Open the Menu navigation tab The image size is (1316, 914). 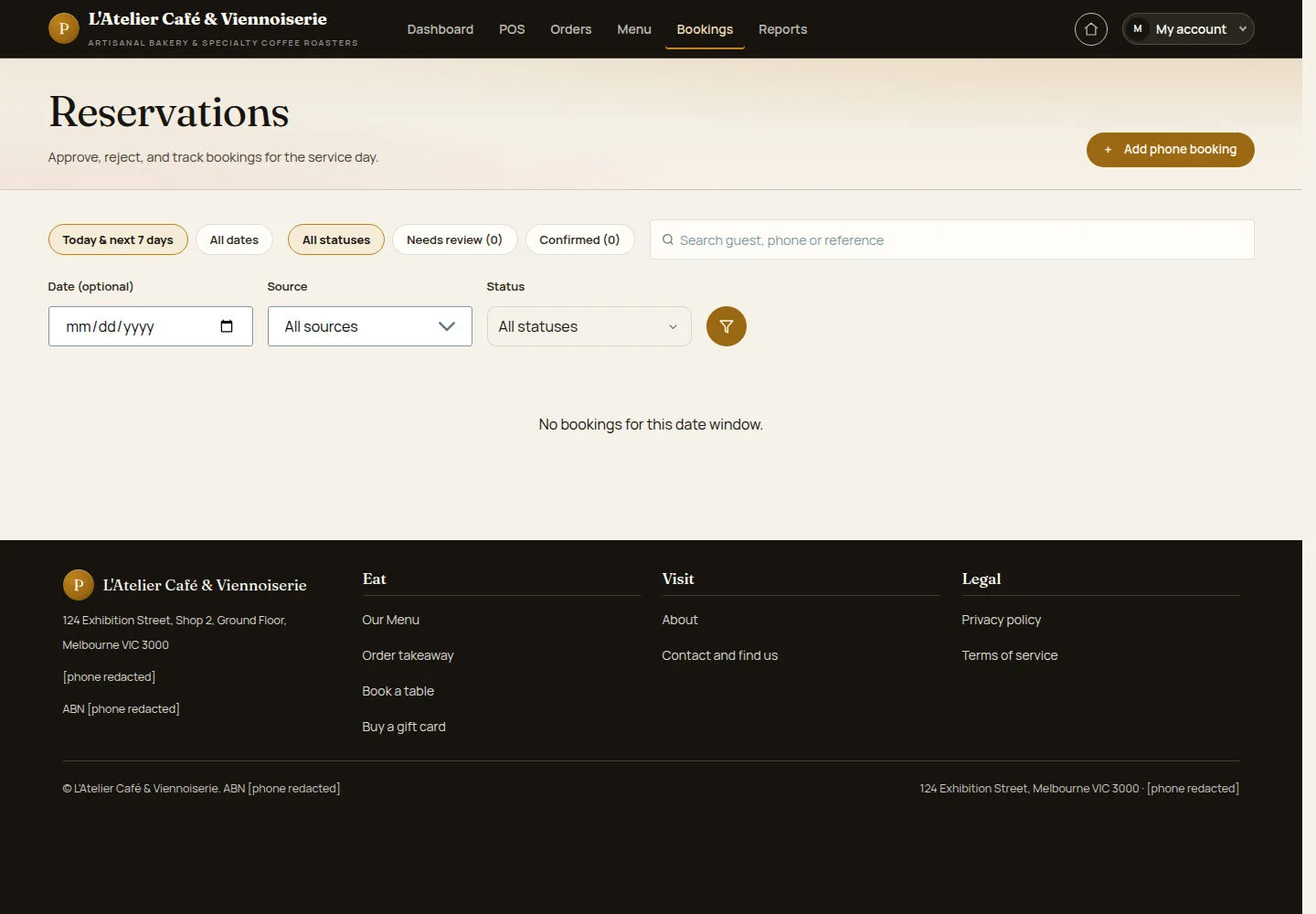pos(634,29)
